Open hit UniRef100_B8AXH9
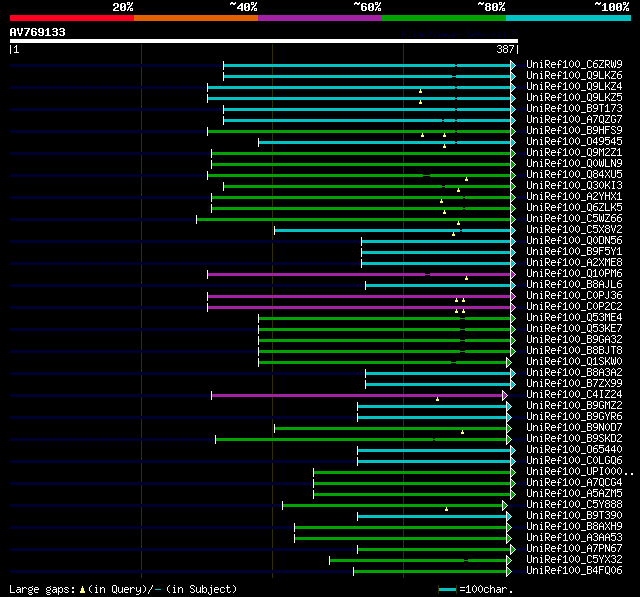 point(574,527)
